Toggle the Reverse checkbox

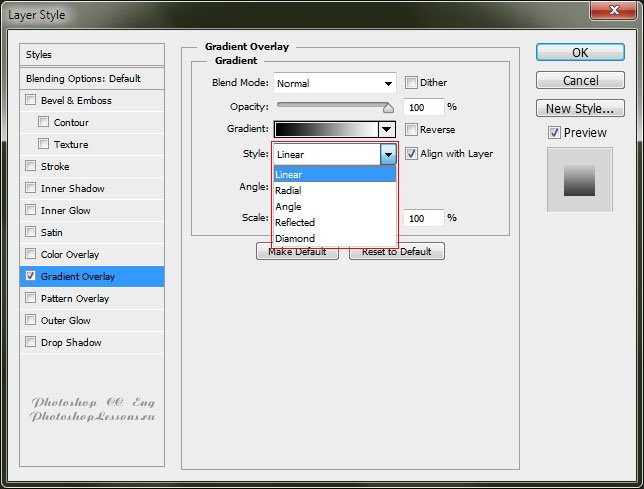tap(412, 130)
